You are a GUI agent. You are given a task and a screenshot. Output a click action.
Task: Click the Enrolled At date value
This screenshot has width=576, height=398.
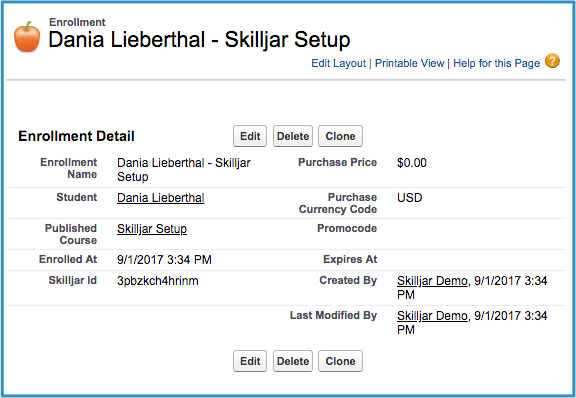coord(164,260)
